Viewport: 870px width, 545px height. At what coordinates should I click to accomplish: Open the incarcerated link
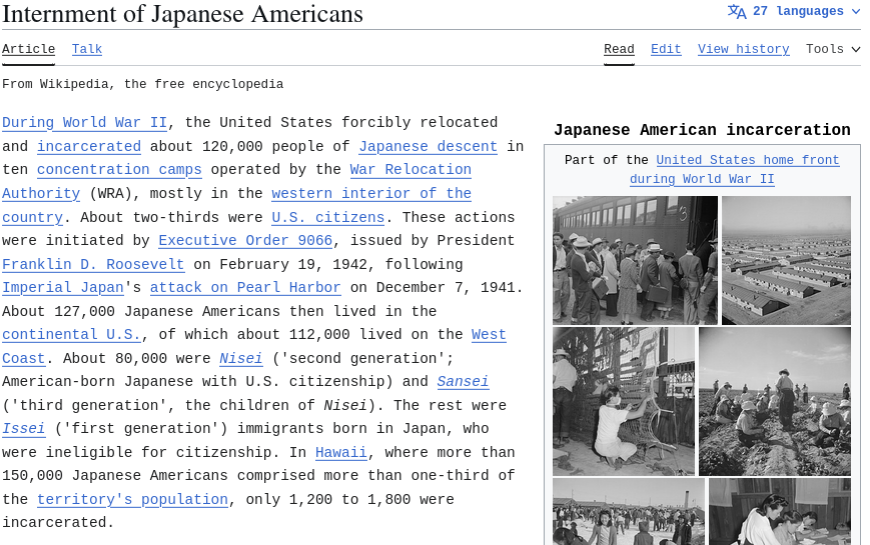point(89,146)
